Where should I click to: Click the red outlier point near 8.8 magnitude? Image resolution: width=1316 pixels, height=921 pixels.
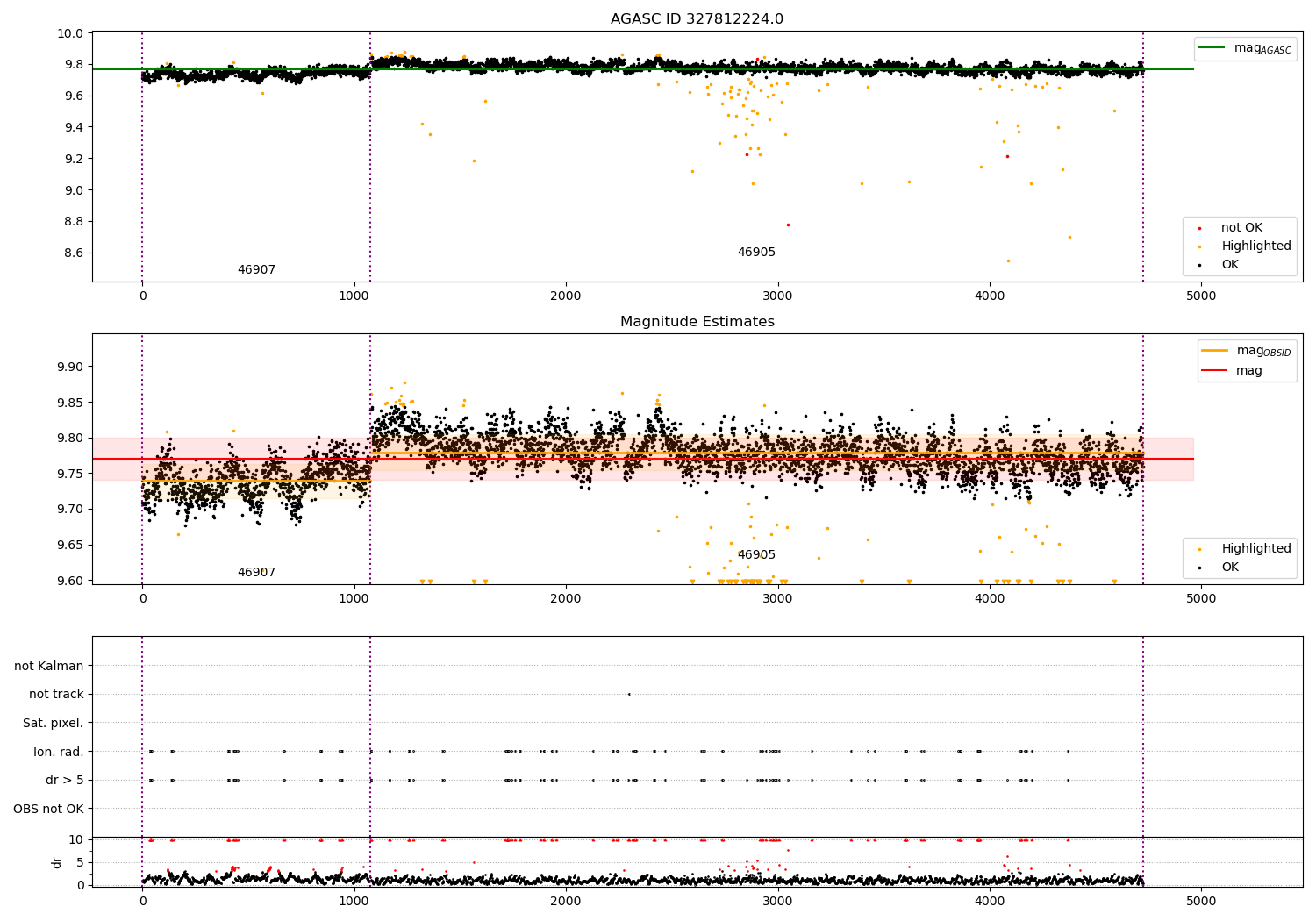click(x=788, y=225)
